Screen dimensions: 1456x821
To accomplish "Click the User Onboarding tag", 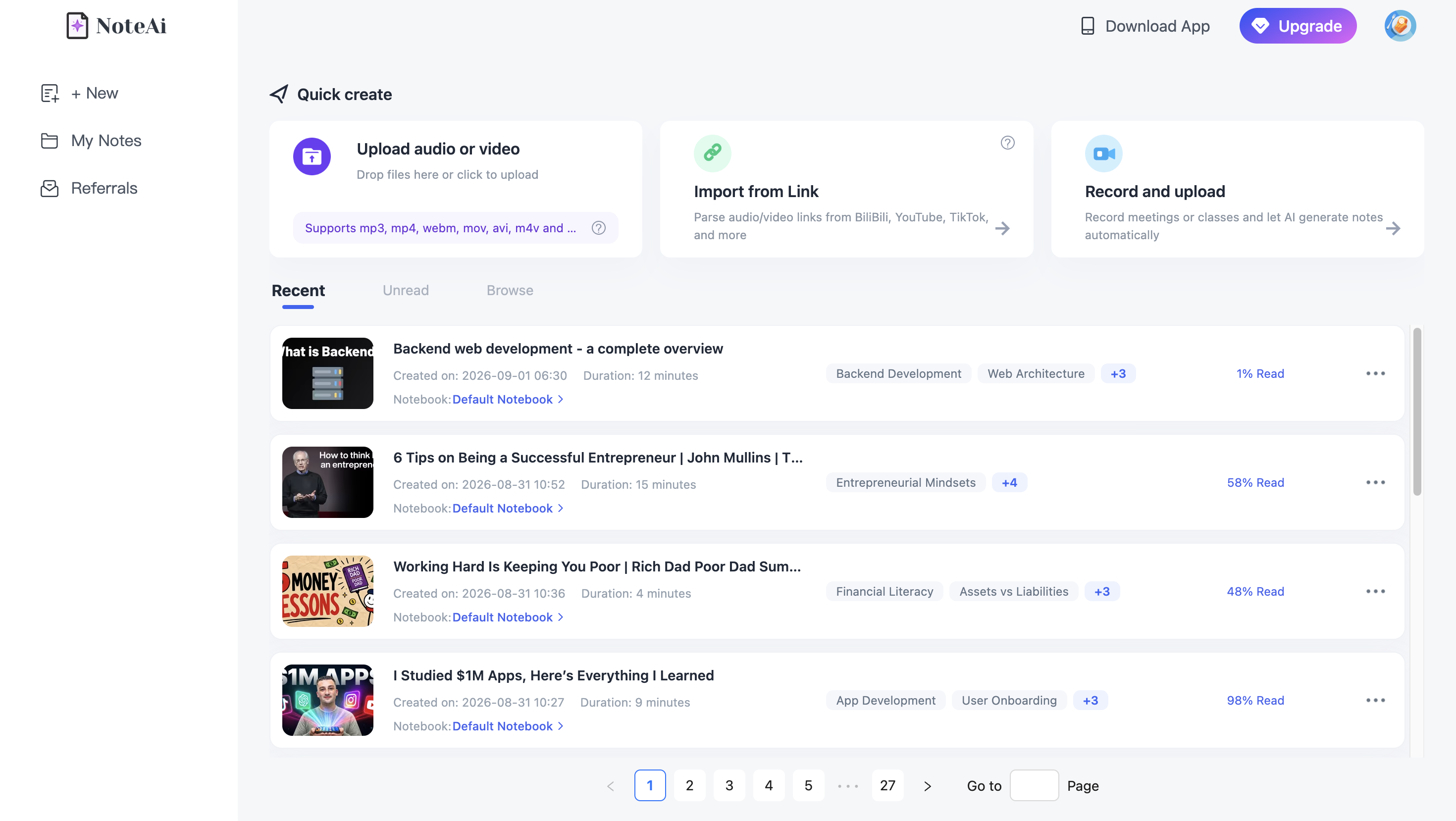I will pos(1009,701).
